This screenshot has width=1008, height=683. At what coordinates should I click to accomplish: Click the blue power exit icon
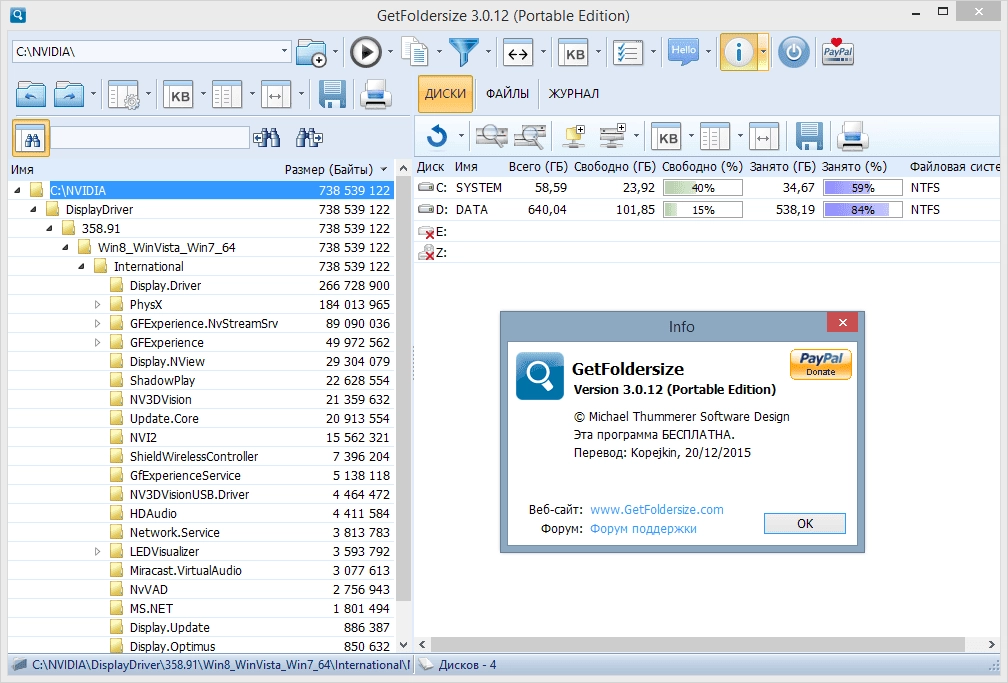coord(794,52)
